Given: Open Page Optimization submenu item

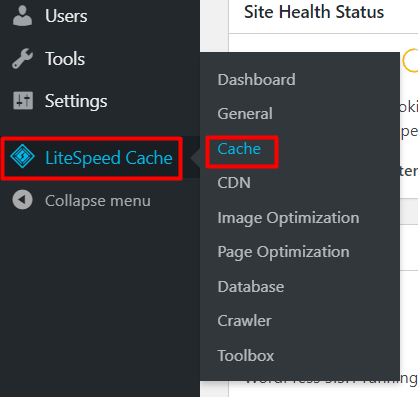Looking at the screenshot, I should click(283, 252).
